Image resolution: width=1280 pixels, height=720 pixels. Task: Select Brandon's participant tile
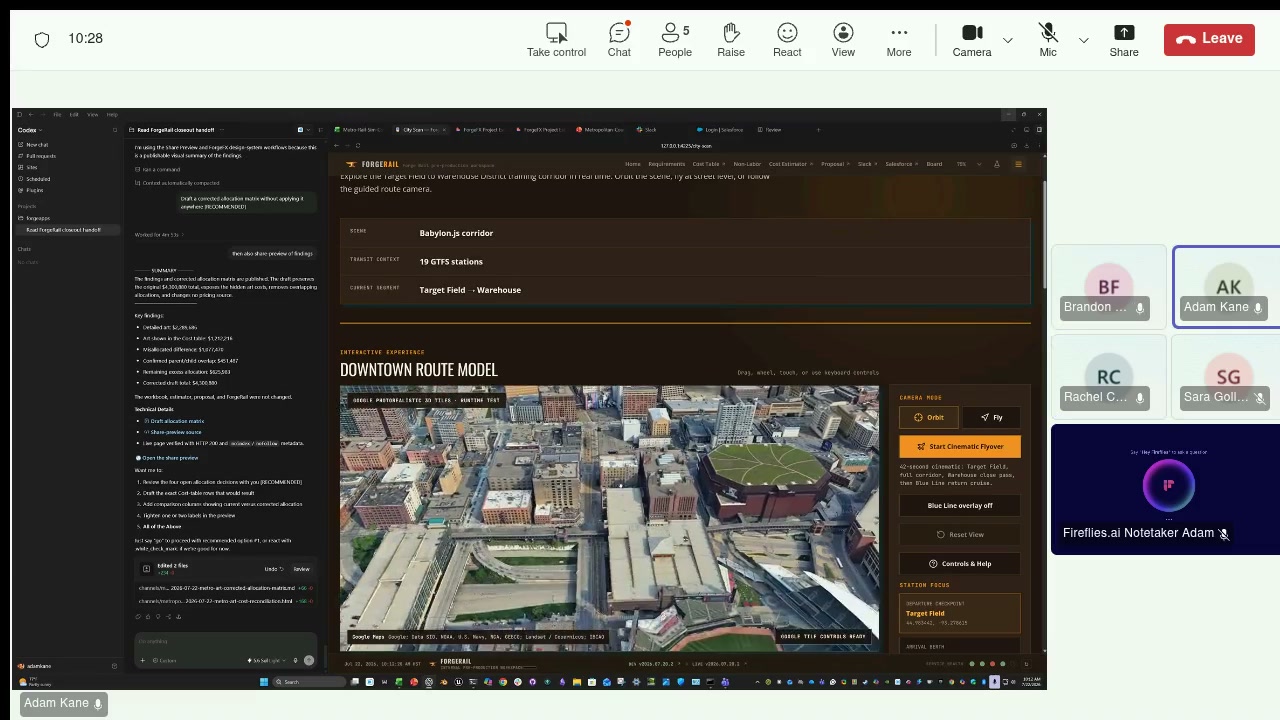click(x=1108, y=286)
